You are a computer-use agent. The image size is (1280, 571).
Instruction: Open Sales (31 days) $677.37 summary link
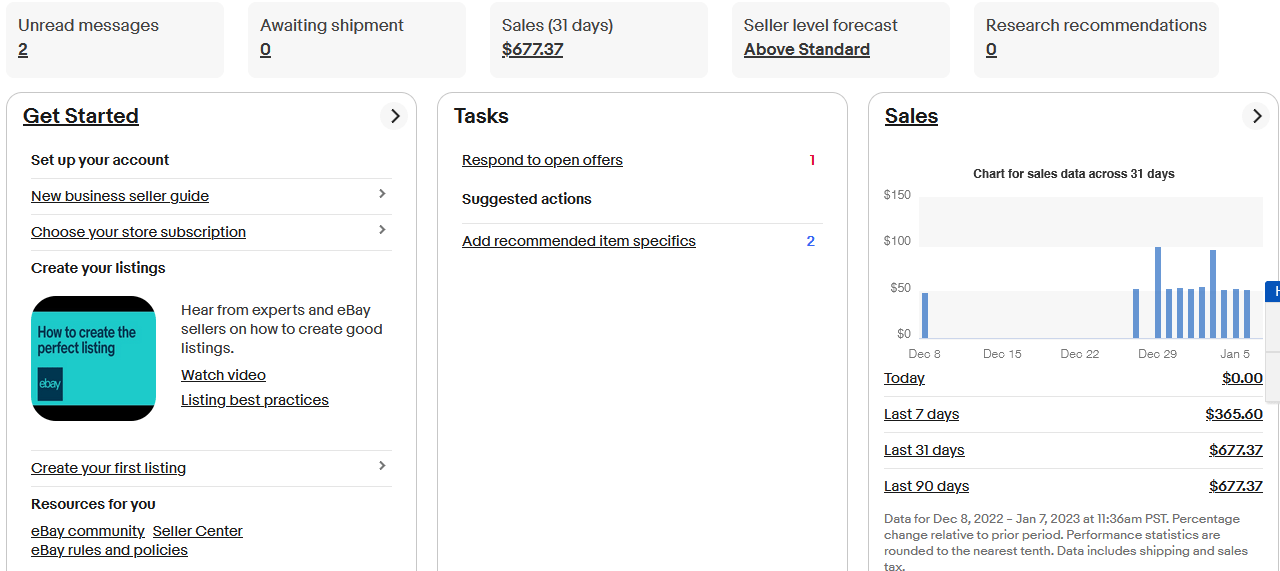click(532, 49)
